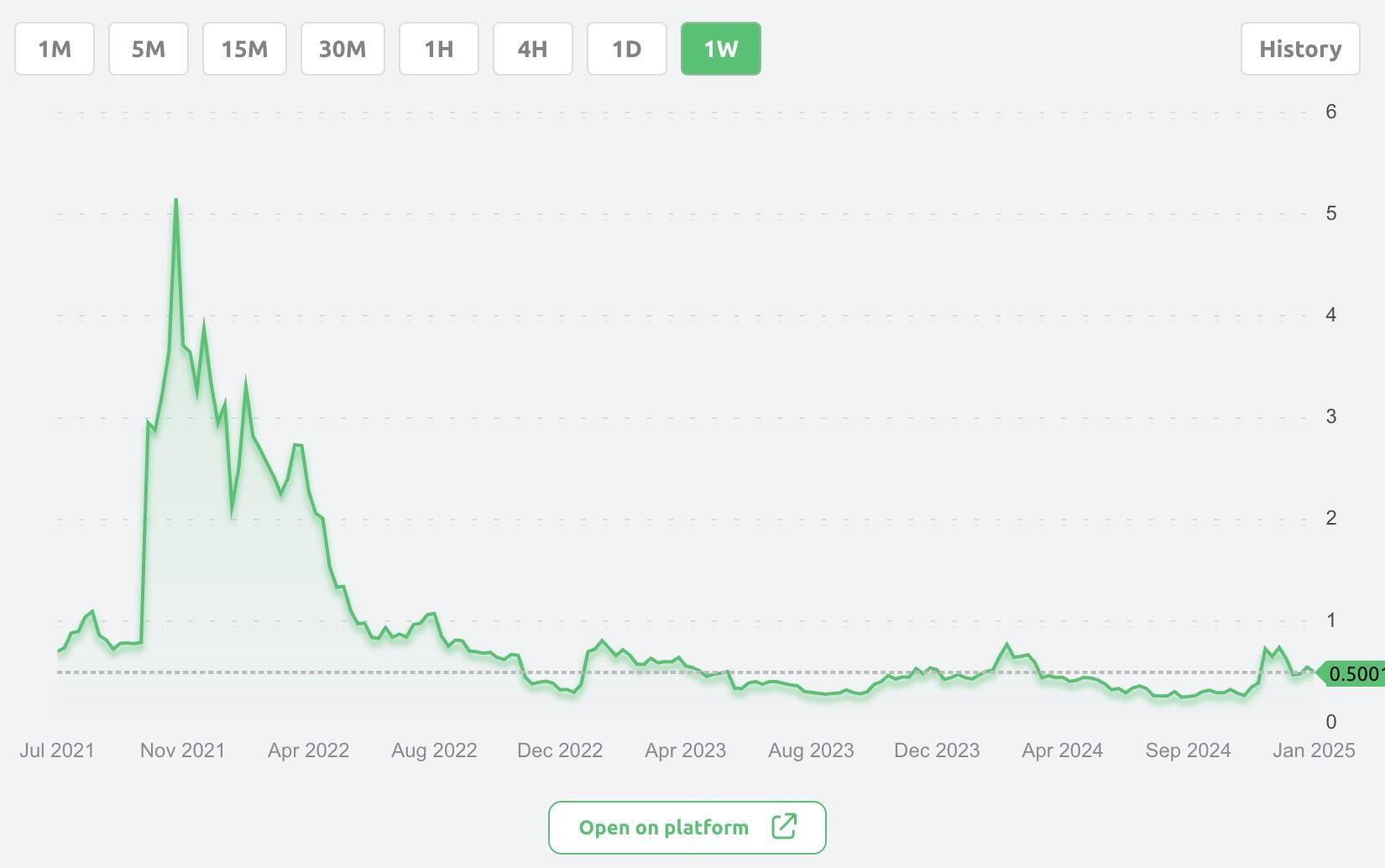This screenshot has width=1385, height=868.
Task: Click the Nov 2021 date axis label
Action: (x=182, y=750)
